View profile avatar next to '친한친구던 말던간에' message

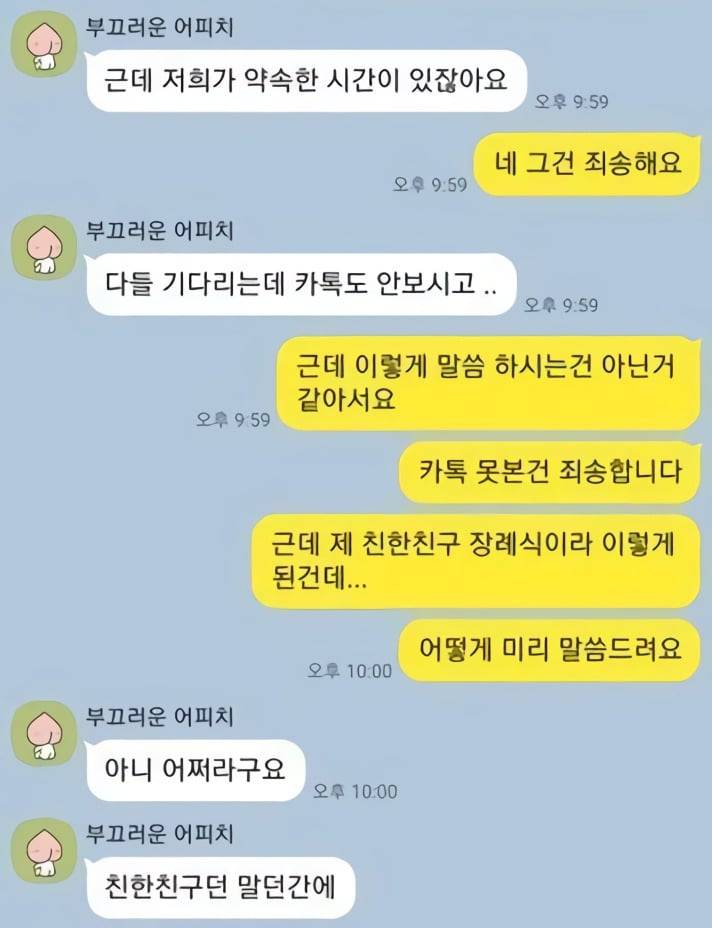click(x=44, y=850)
